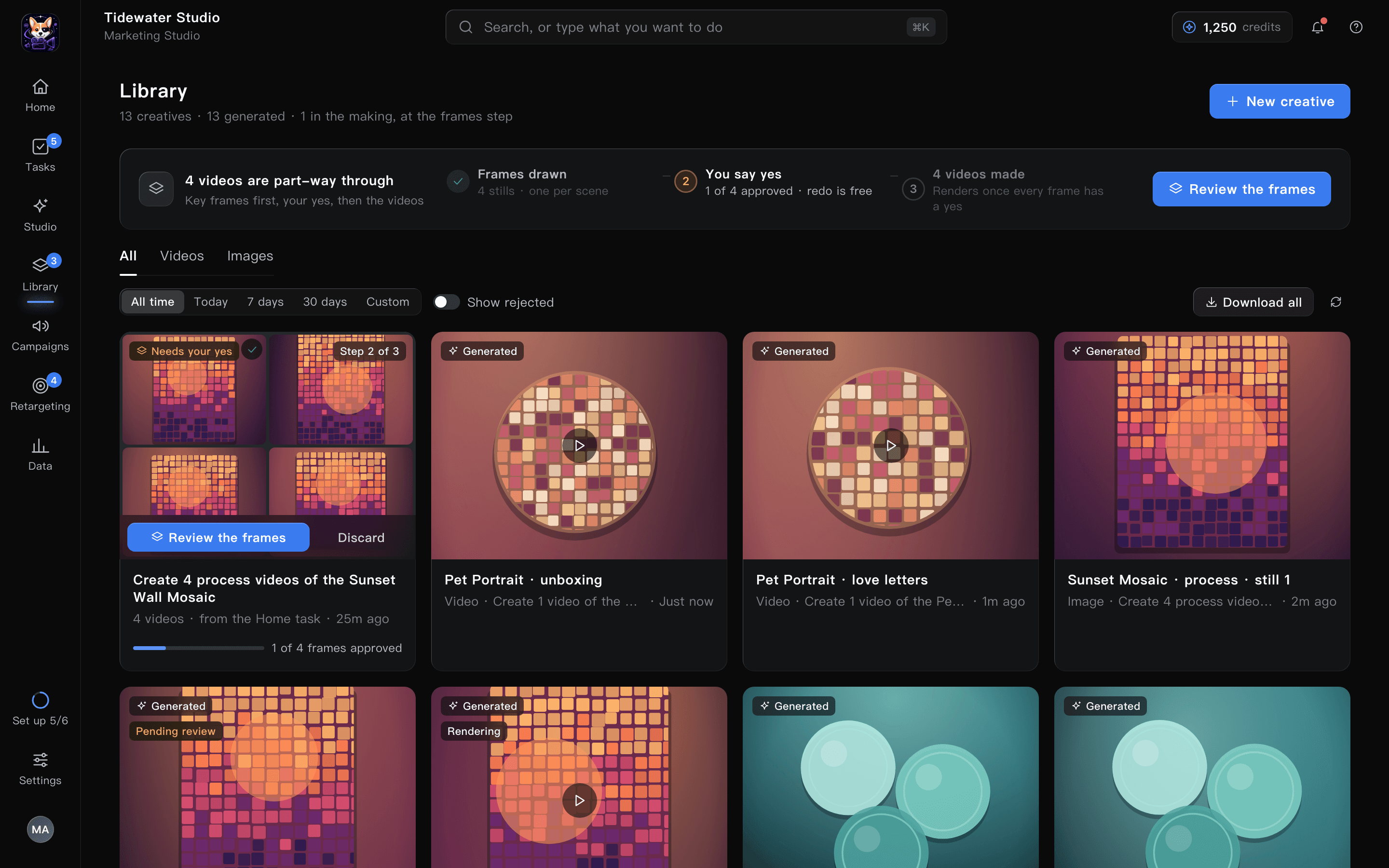This screenshot has width=1389, height=868.
Task: Refresh the library list
Action: tap(1335, 302)
